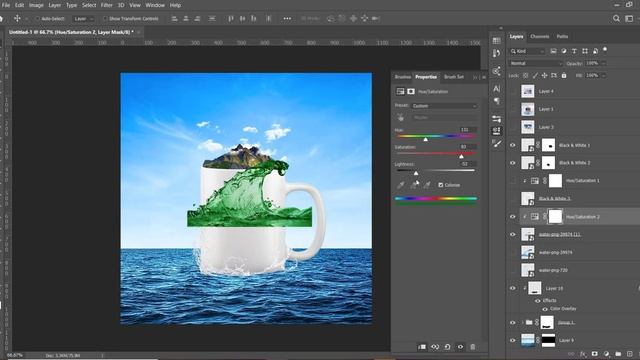
Task: Switch to the Brush Set tab
Action: [454, 77]
